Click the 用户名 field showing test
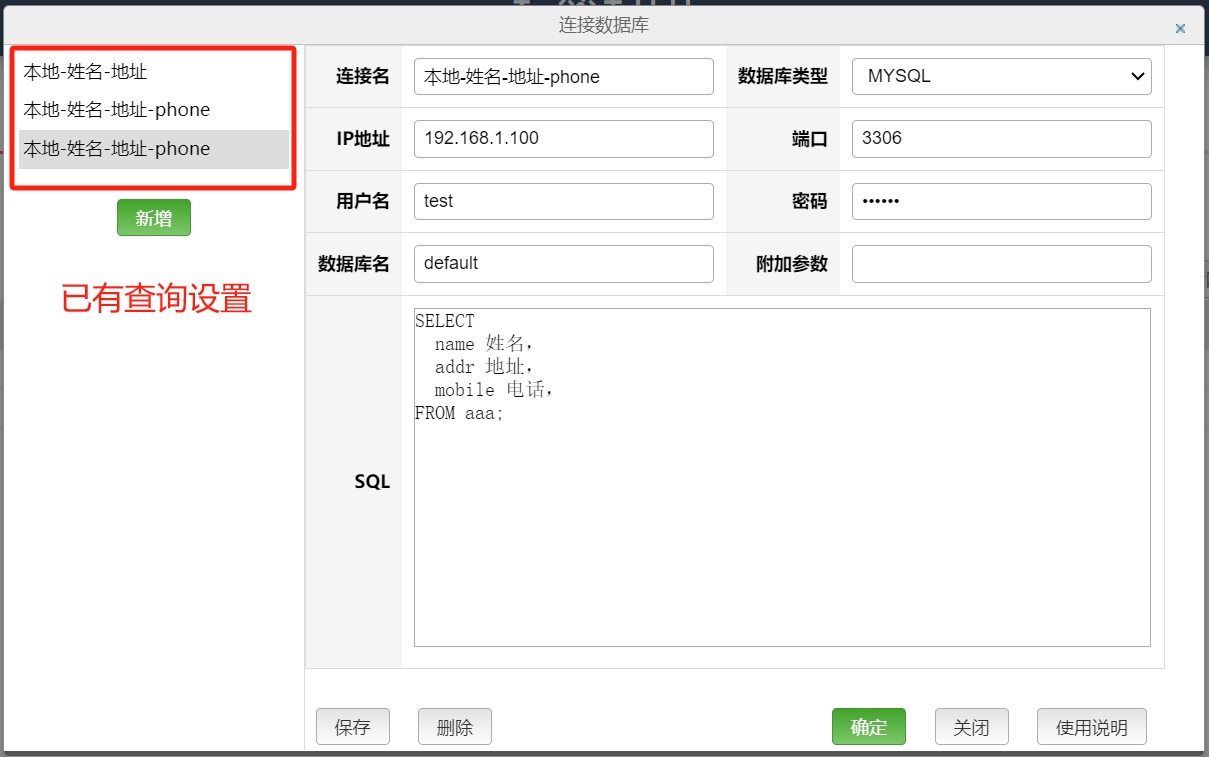This screenshot has height=757, width=1209. pos(563,201)
